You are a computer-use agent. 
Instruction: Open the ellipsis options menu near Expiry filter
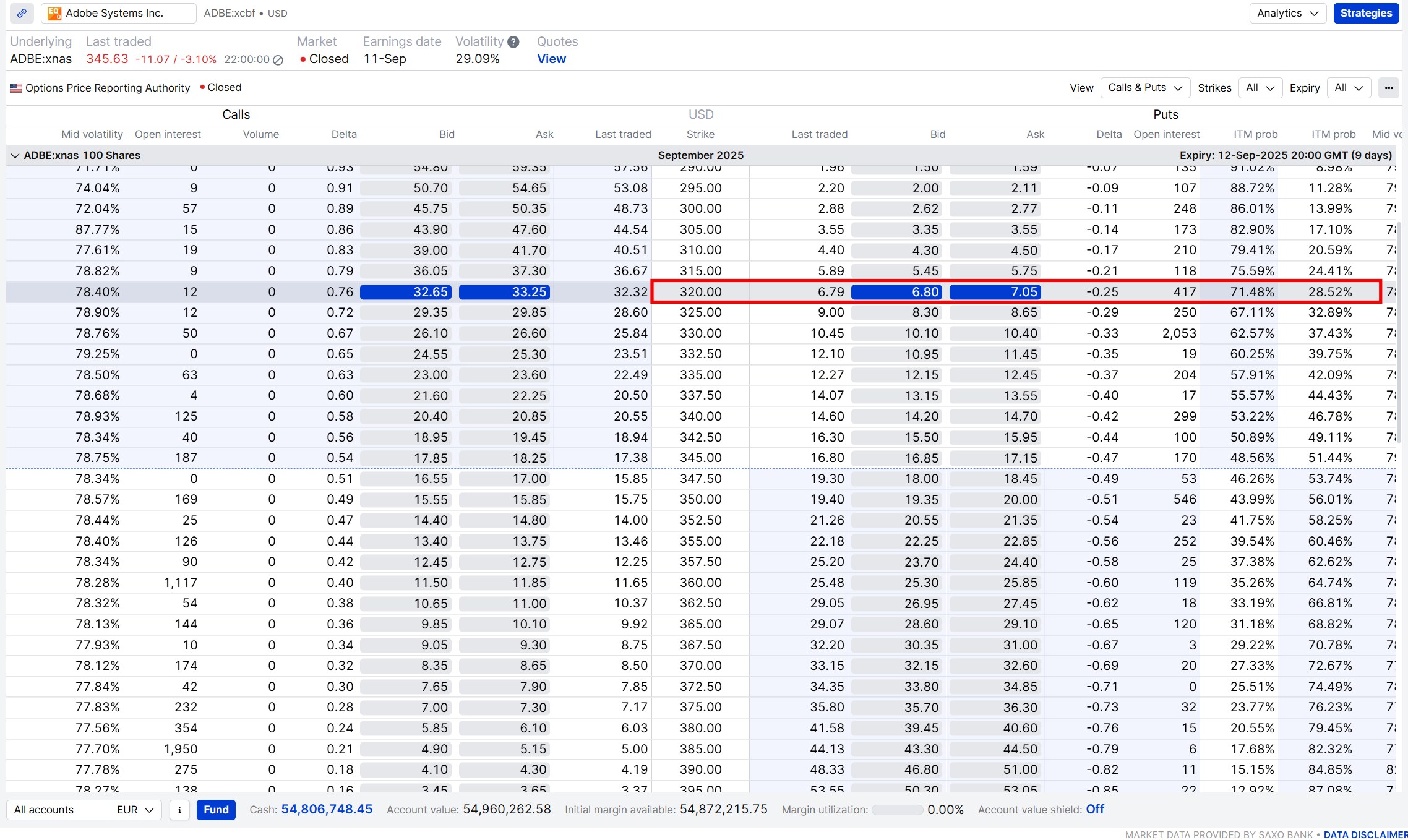pos(1388,88)
